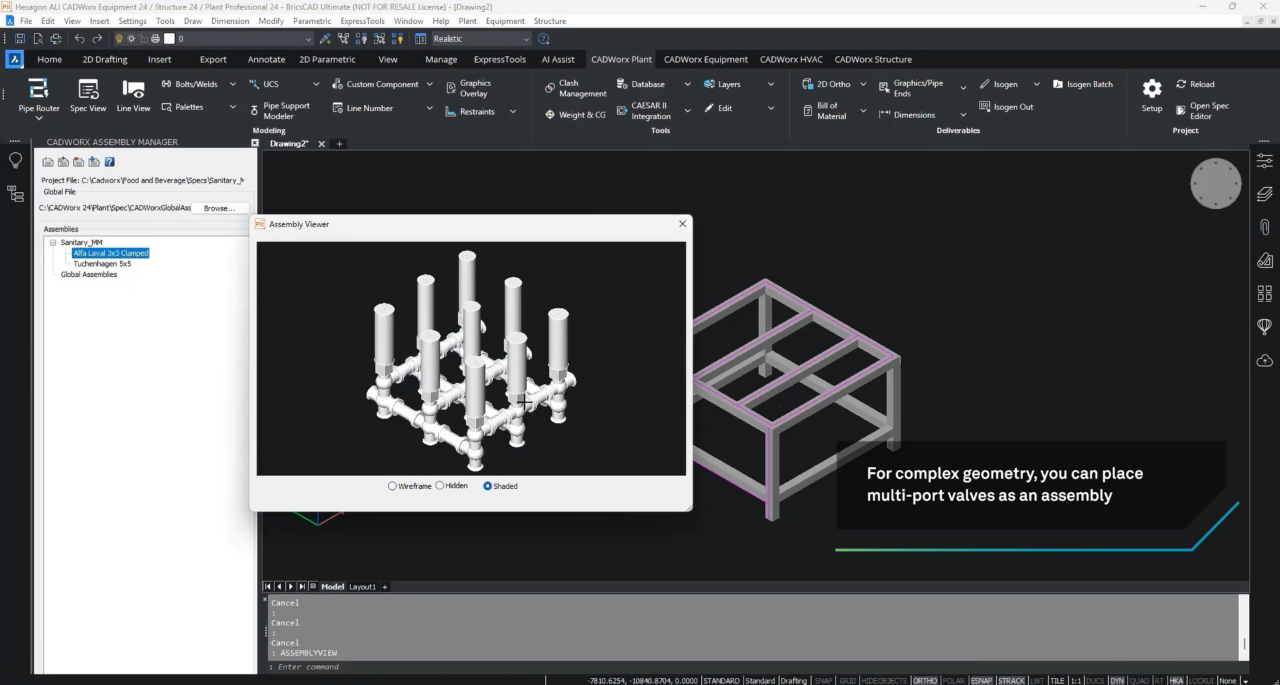Switch to the CADWorx Equipment ribbon tab
1280x685 pixels.
706,59
